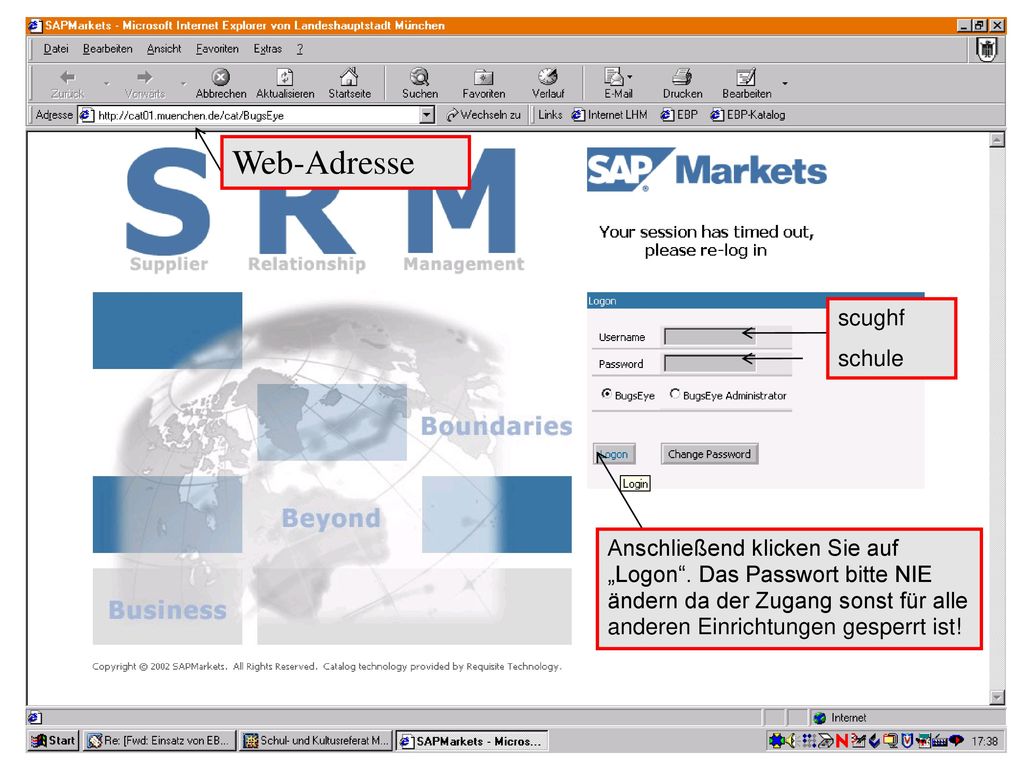Viewport: 1024px width, 768px height.
Task: Click the SAP Markets logo
Action: click(707, 170)
